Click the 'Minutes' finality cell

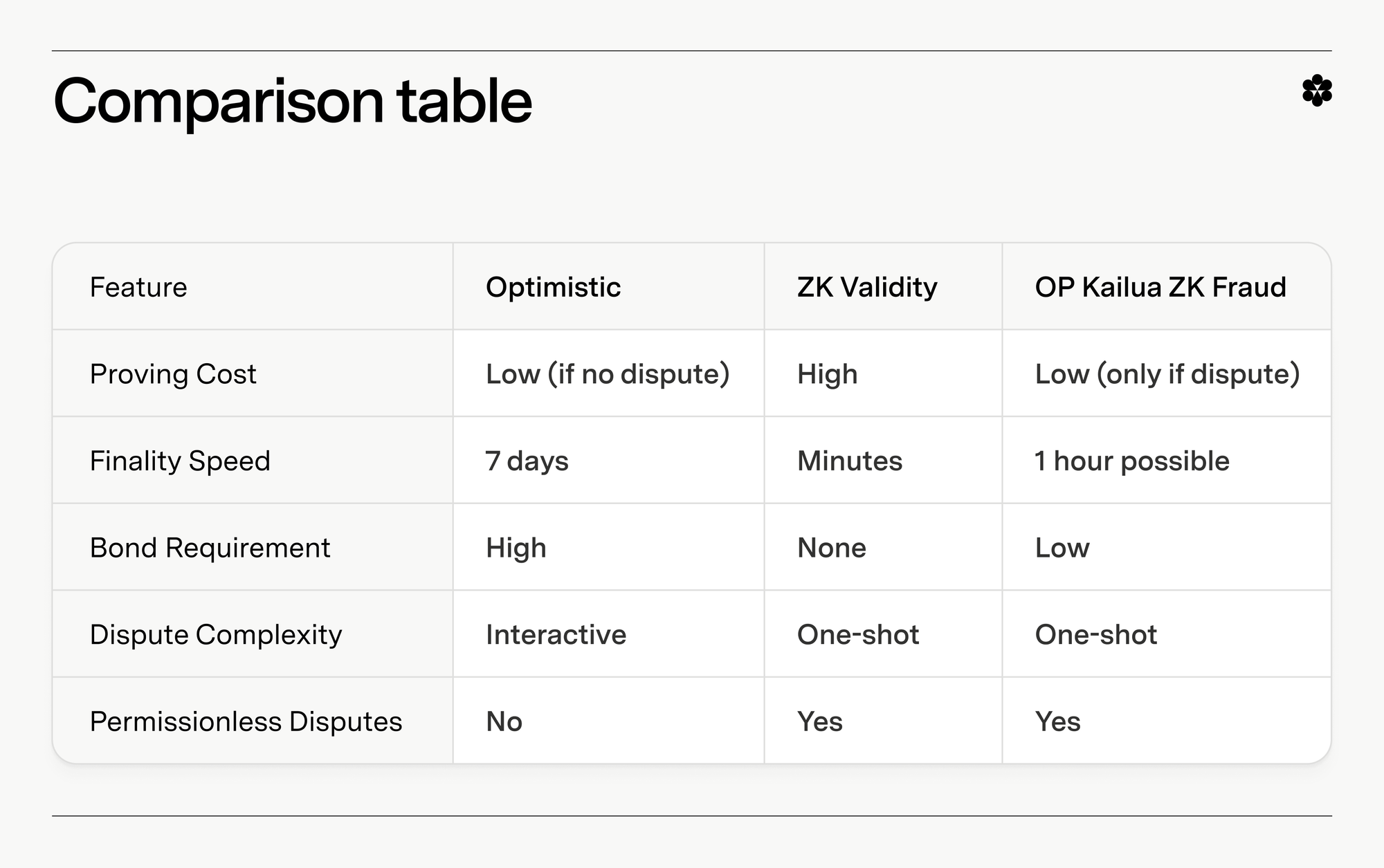850,461
